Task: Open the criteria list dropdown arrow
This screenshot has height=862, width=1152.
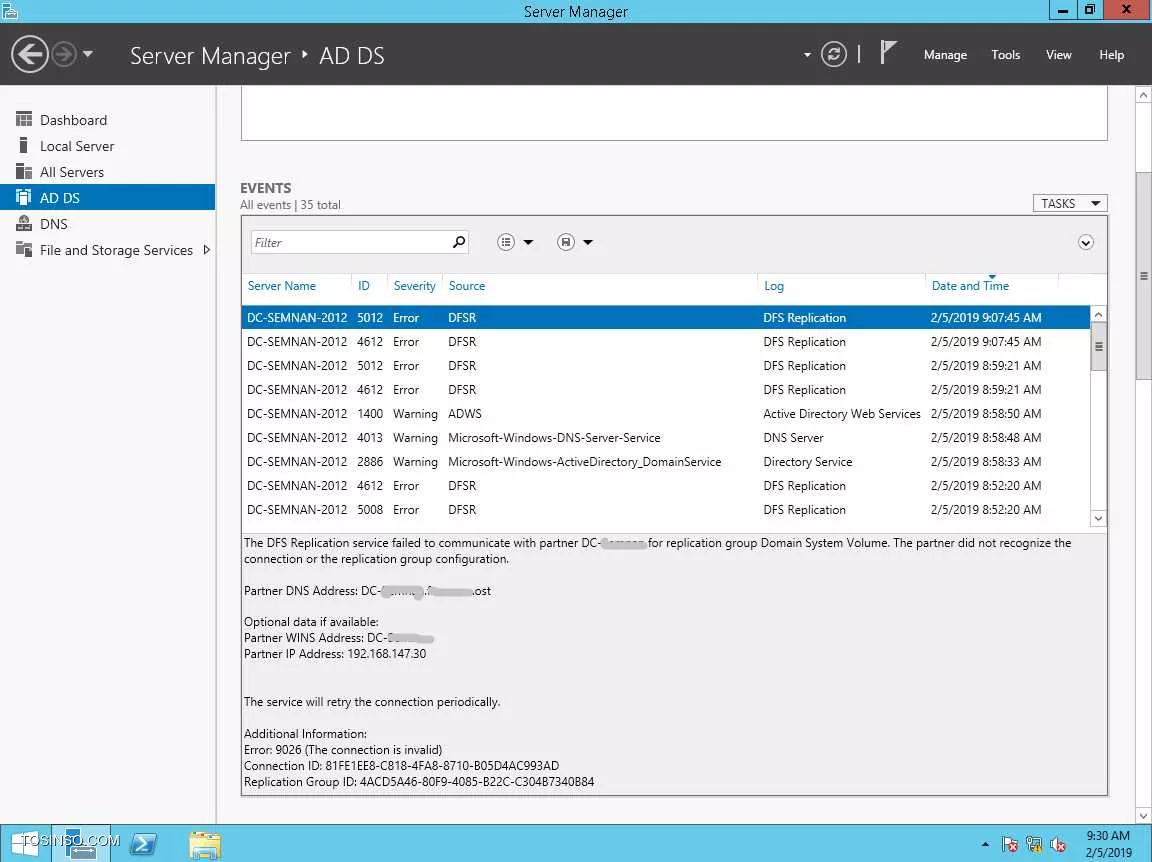Action: 528,243
